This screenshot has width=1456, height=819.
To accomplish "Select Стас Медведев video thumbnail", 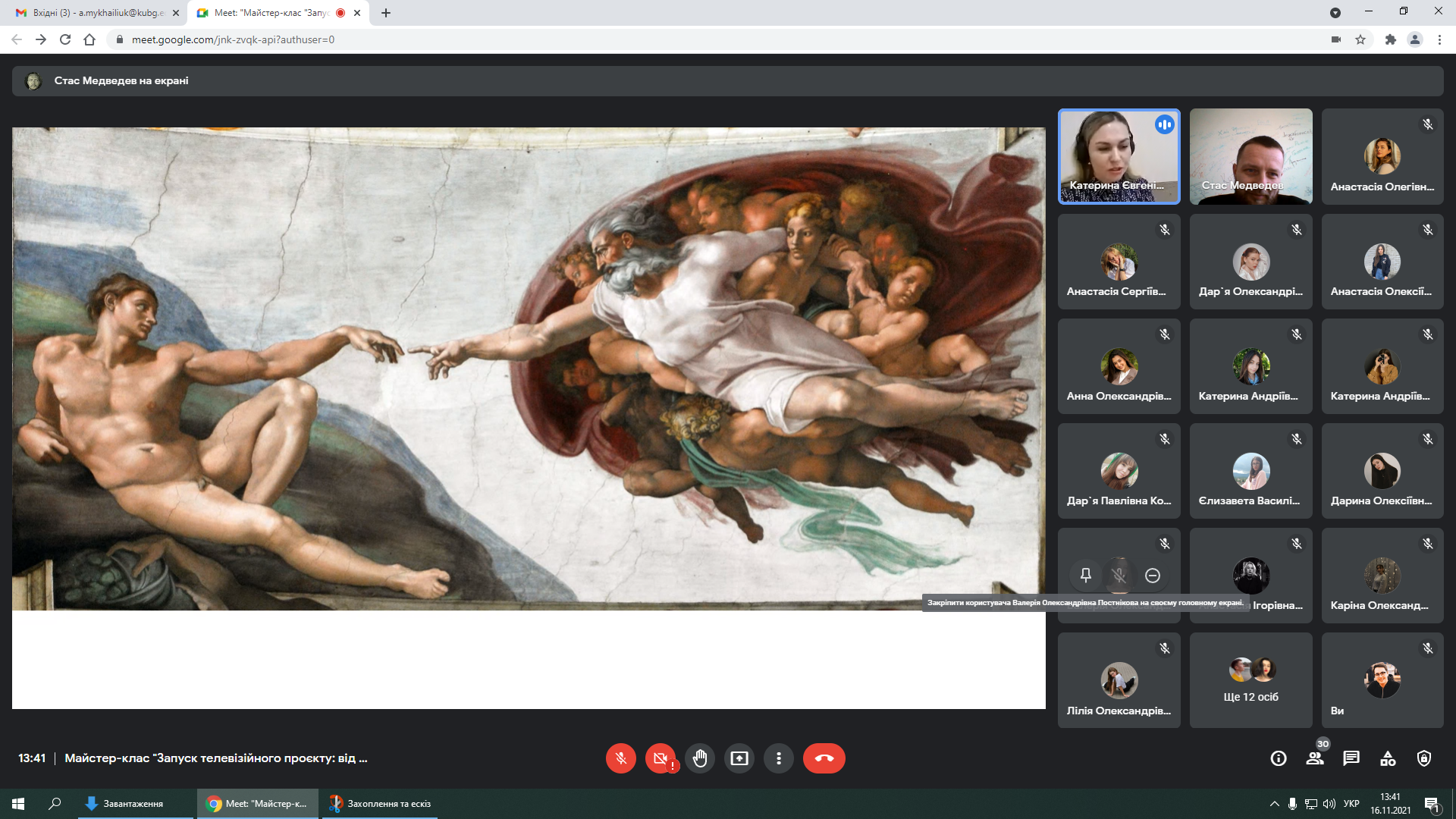I will 1250,156.
